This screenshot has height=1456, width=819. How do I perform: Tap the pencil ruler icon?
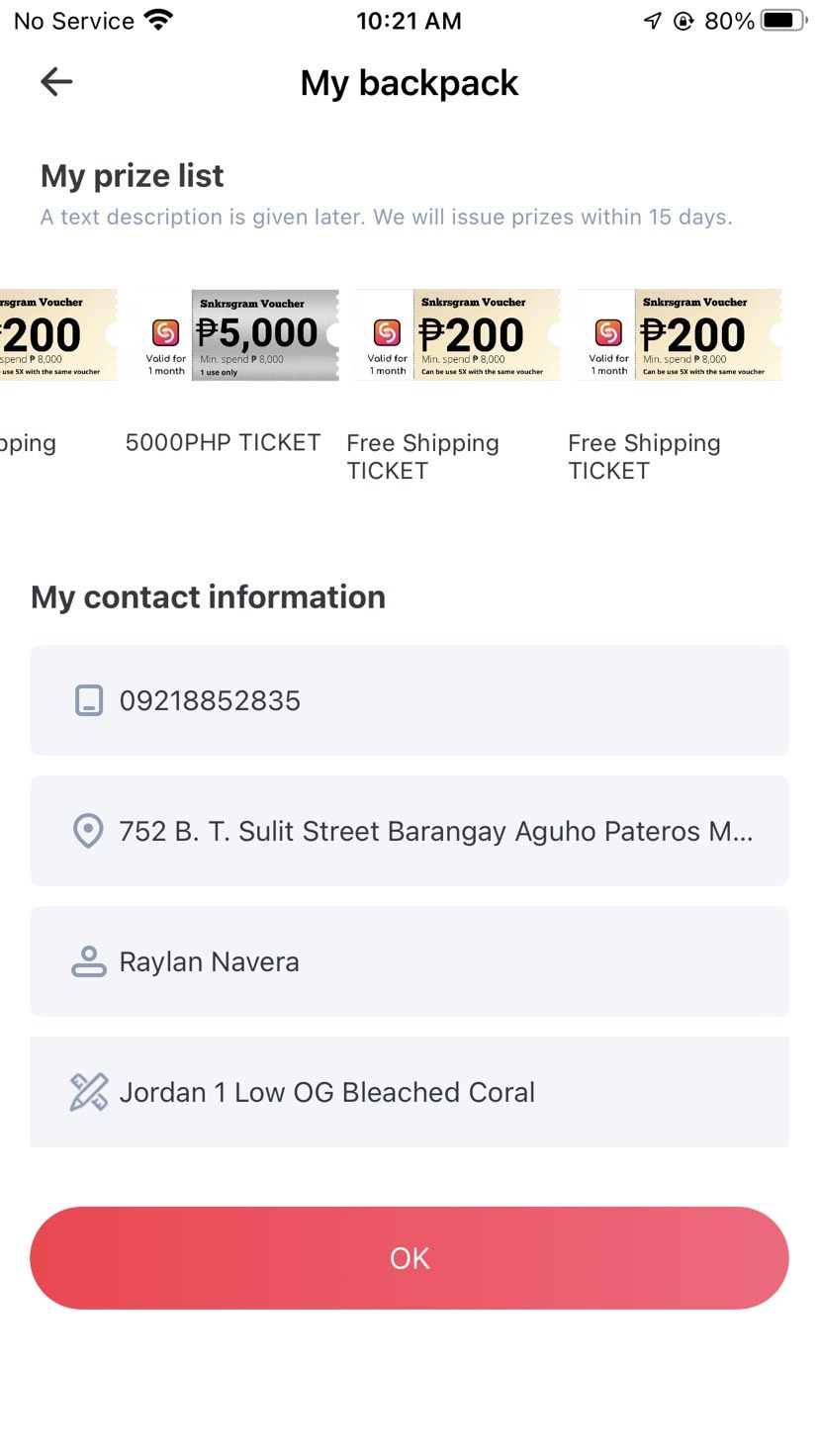tap(89, 1092)
